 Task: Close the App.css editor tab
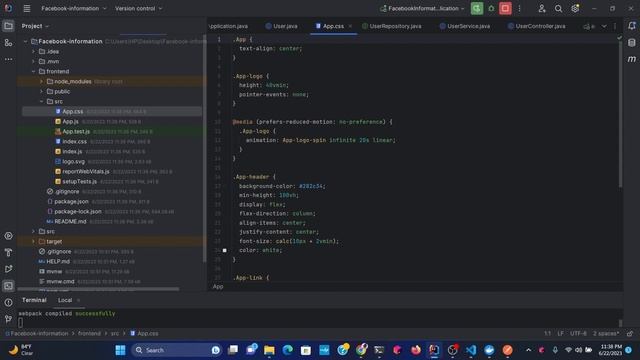point(350,26)
